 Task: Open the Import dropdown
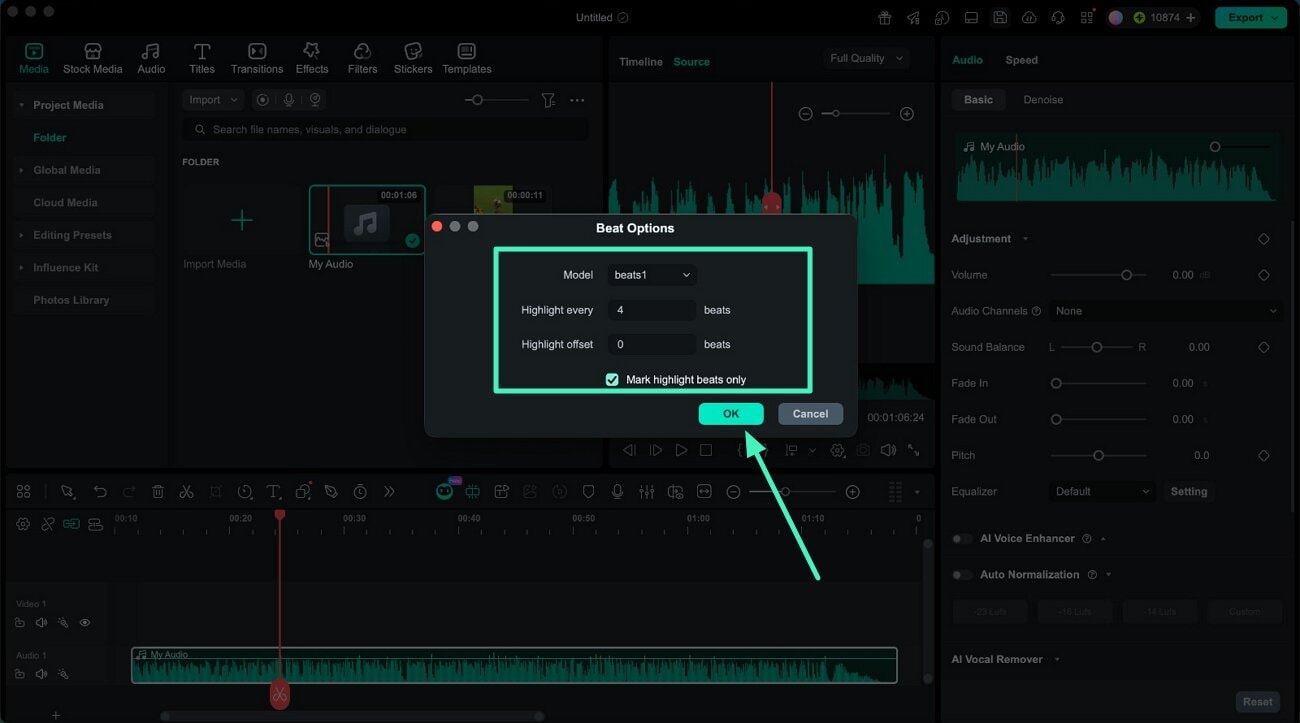[x=213, y=100]
